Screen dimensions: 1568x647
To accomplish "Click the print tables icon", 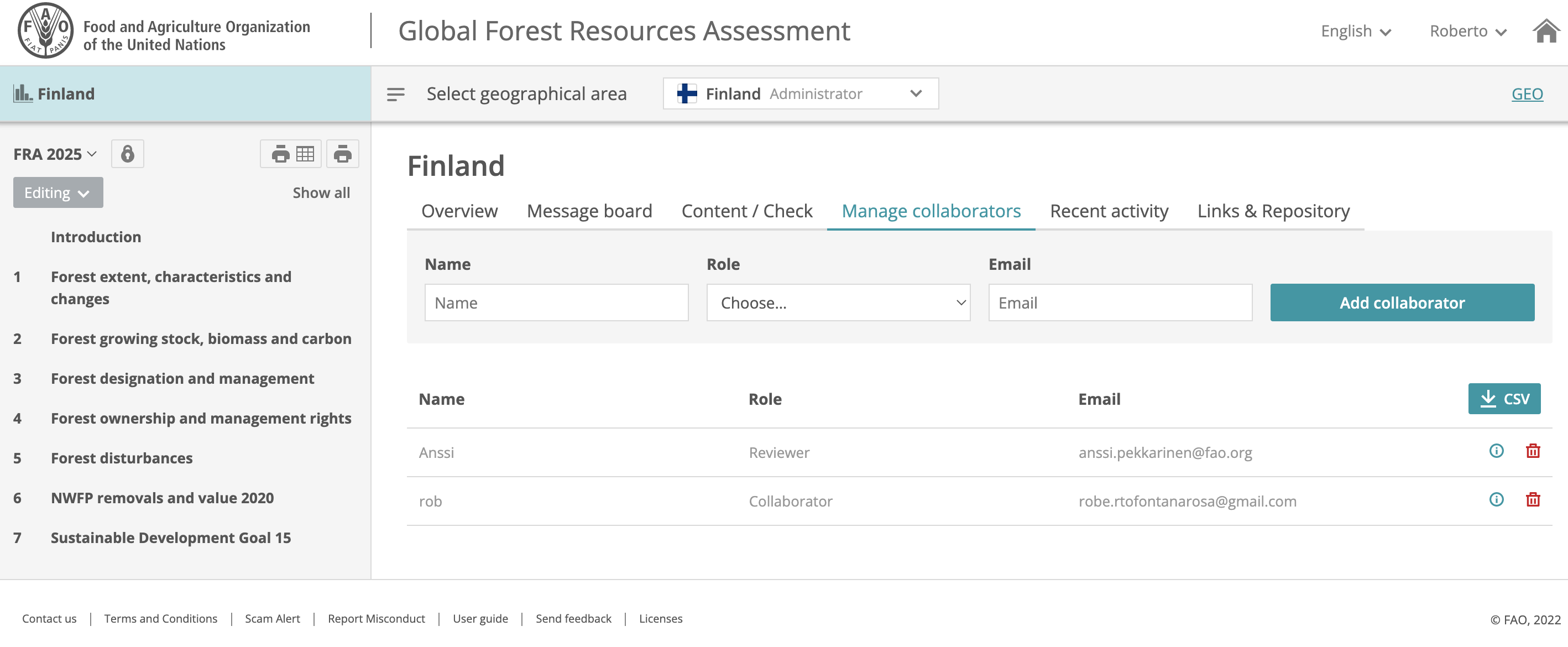I will 291,153.
